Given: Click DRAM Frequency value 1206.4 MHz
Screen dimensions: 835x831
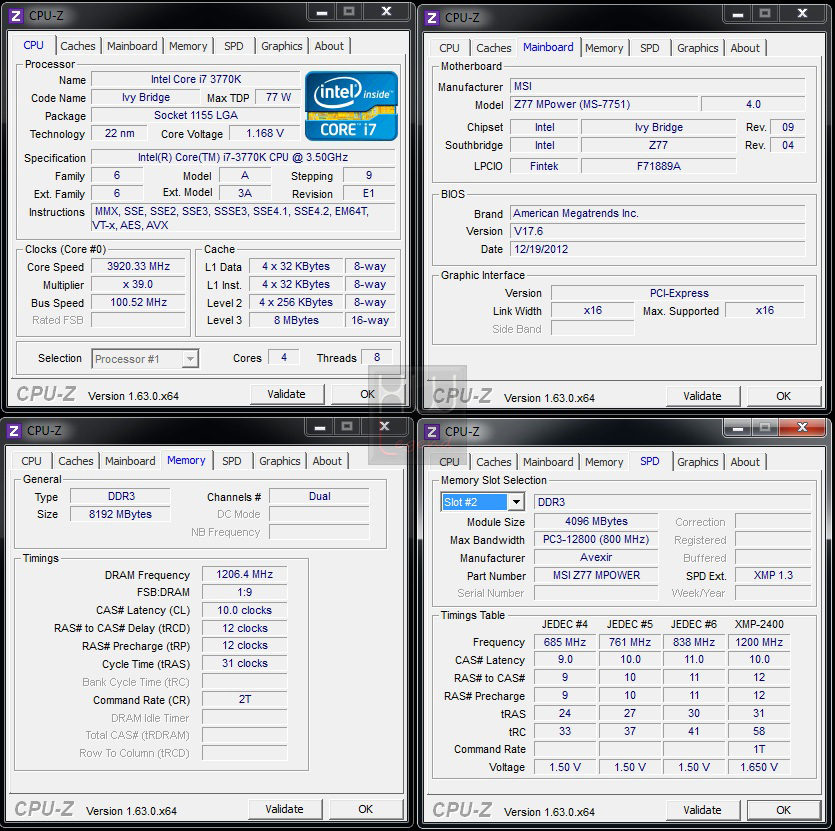Looking at the screenshot, I should [x=244, y=574].
